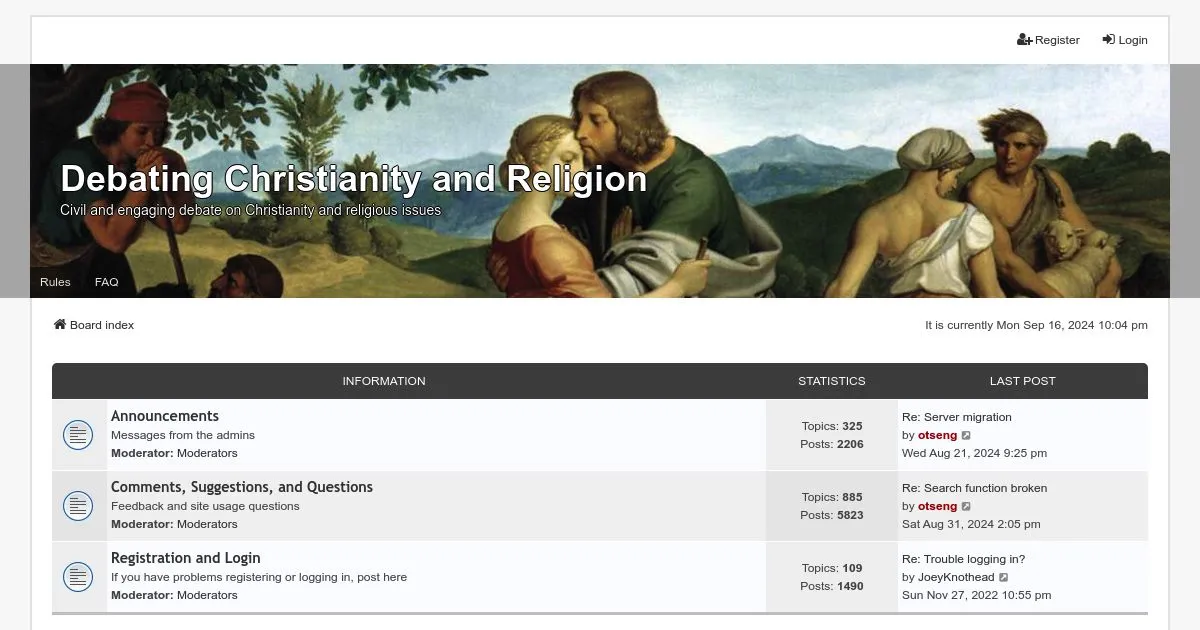Open Comments, Suggestions, and Questions forum
The image size is (1200, 630).
click(x=241, y=487)
